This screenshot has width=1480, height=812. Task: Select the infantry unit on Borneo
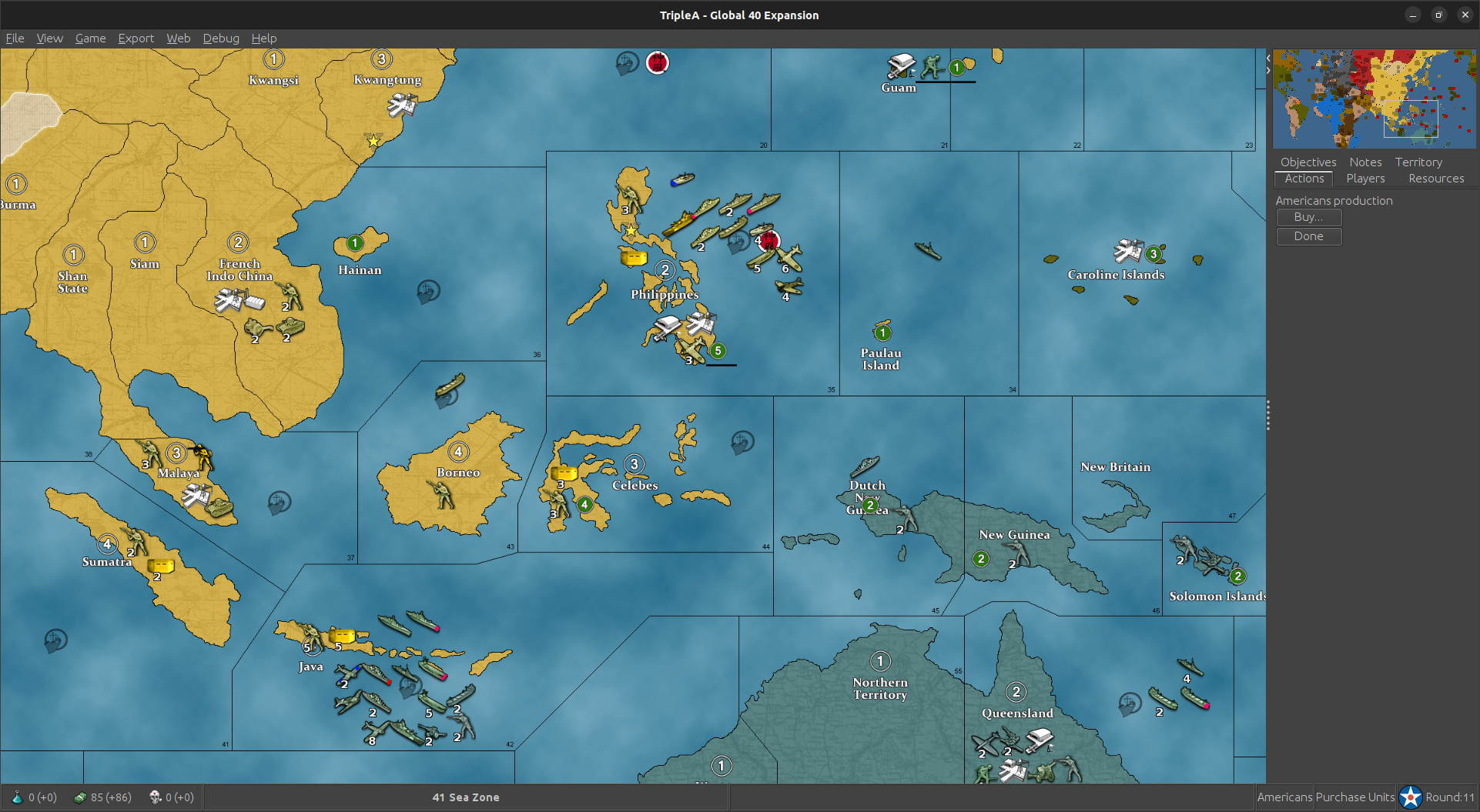click(444, 495)
